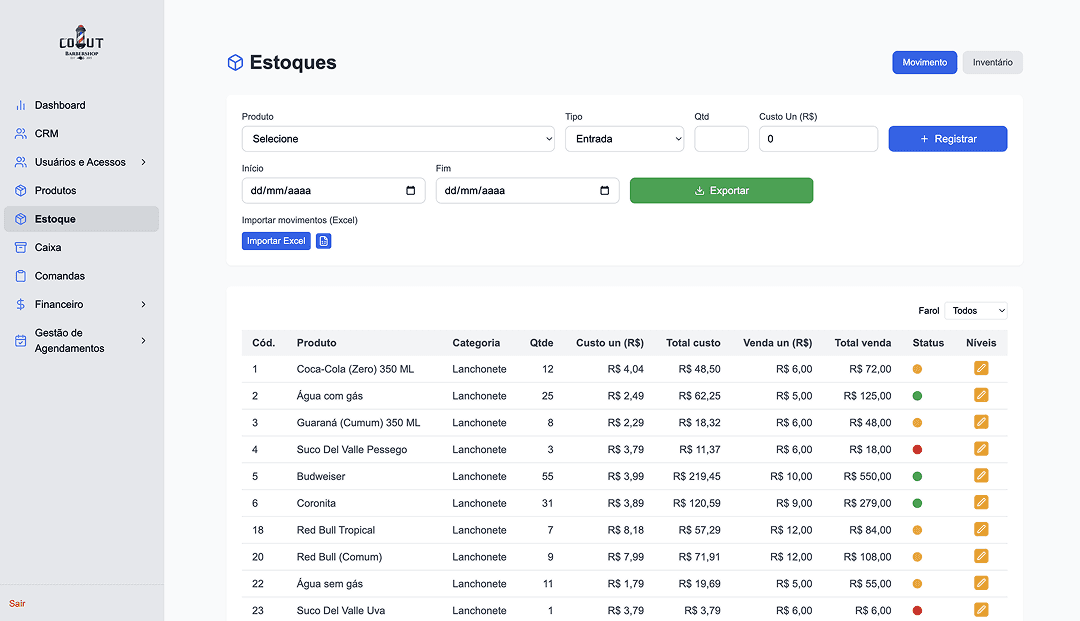Click the Qtd input field
The width and height of the screenshot is (1080, 621).
[x=721, y=139]
